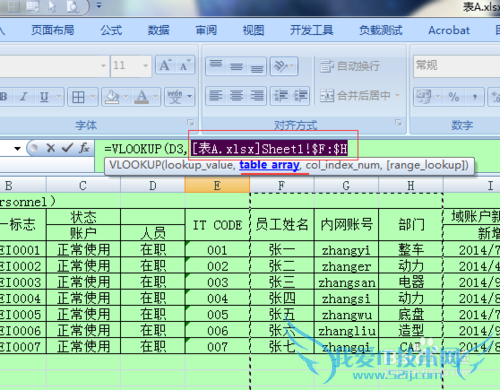Customize Quick Access Toolbar dropdown

click(x=99, y=5)
